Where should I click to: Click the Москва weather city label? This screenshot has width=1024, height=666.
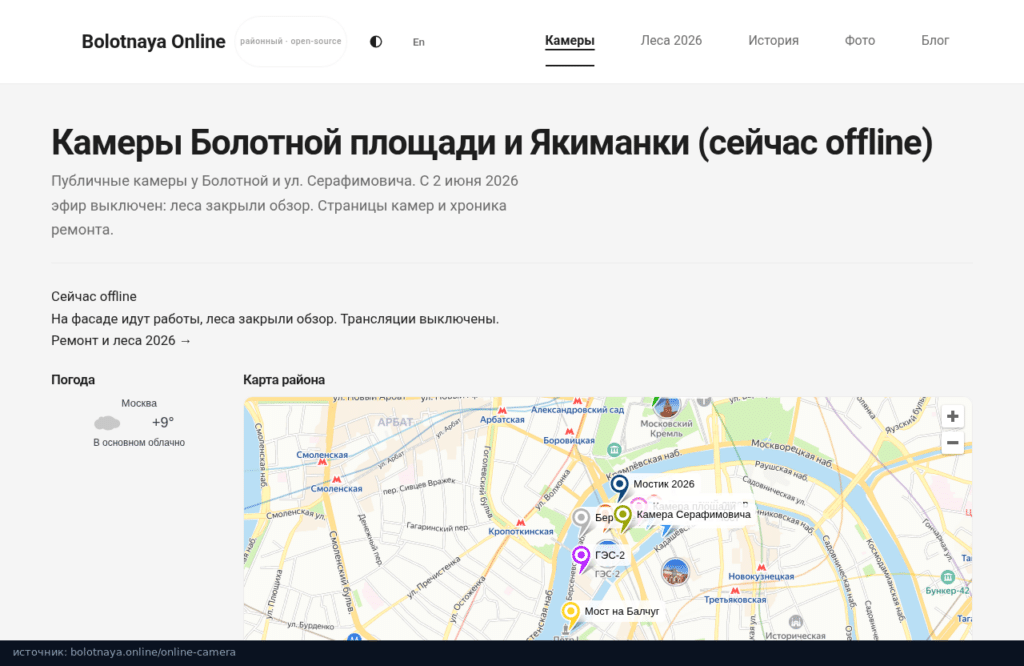point(139,404)
